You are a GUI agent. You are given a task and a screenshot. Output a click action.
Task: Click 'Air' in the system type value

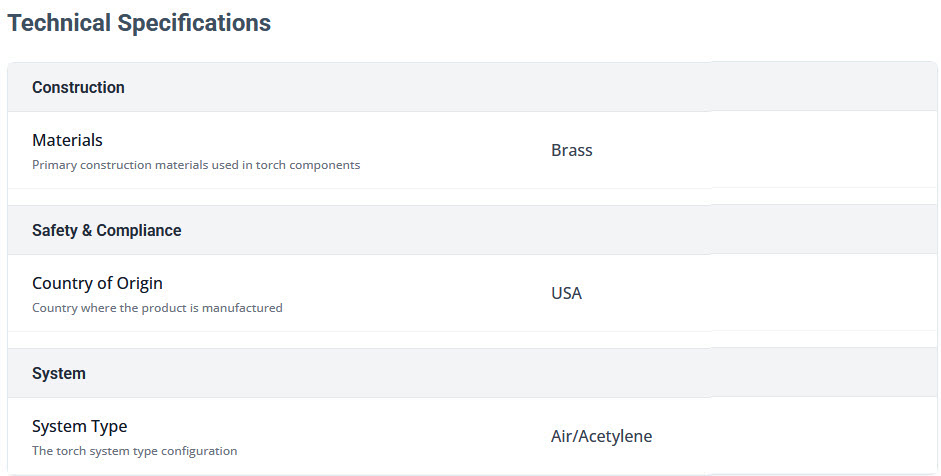point(561,436)
